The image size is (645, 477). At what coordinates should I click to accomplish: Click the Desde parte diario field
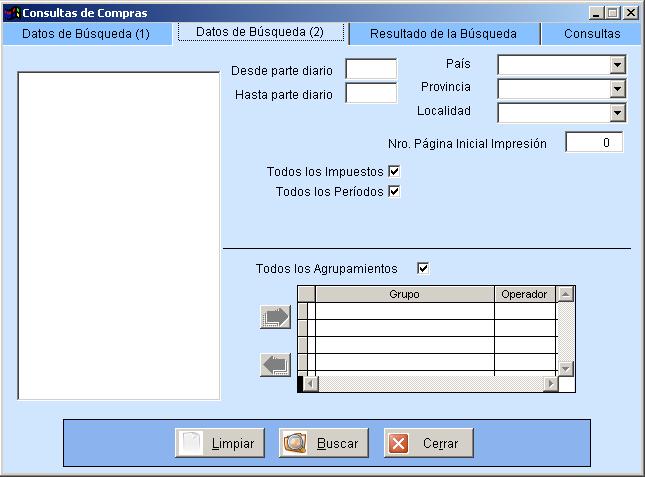pos(371,69)
